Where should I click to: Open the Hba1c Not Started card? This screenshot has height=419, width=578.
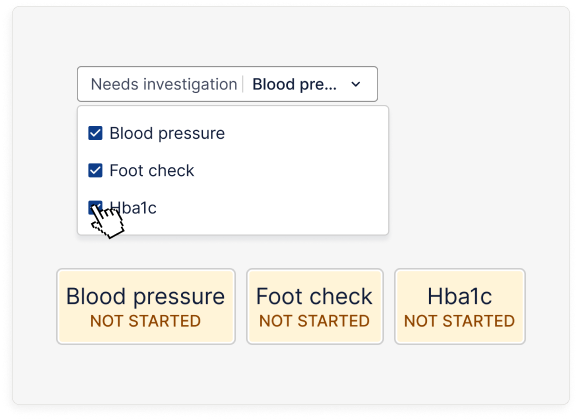(460, 307)
